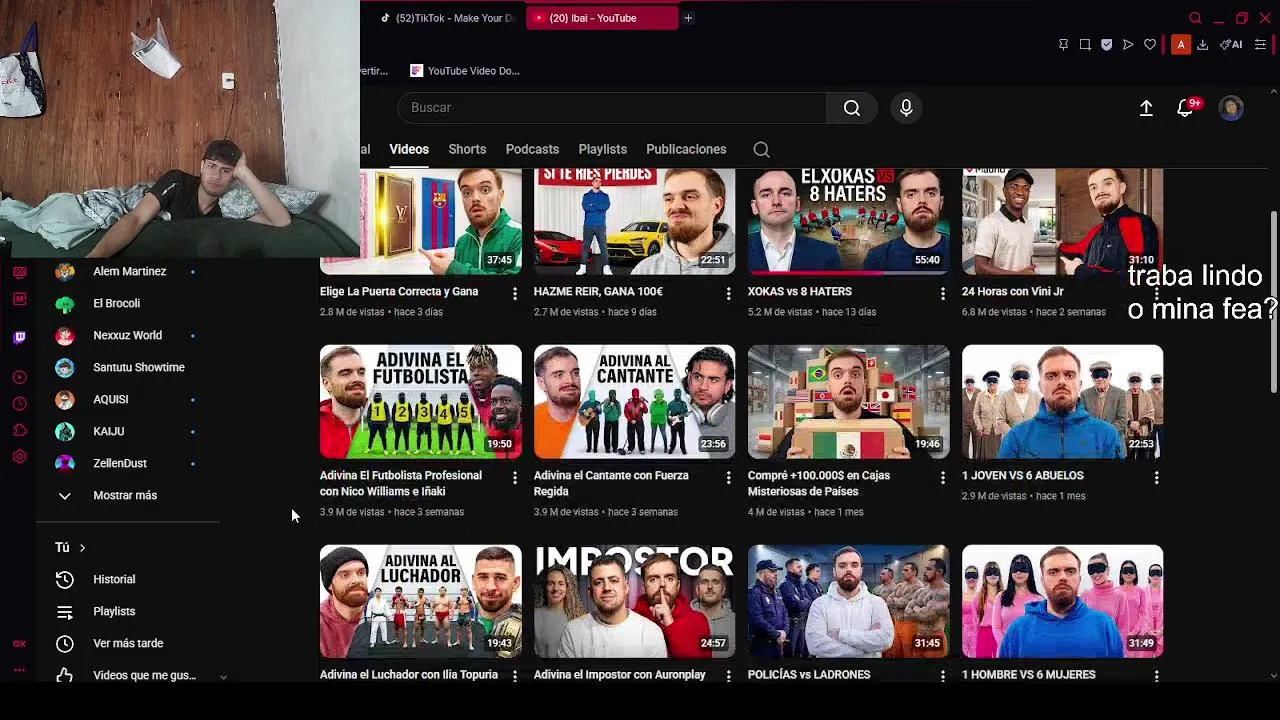The image size is (1280, 720).
Task: Open the 24 Horas con Vini Jr title
Action: tap(1012, 292)
